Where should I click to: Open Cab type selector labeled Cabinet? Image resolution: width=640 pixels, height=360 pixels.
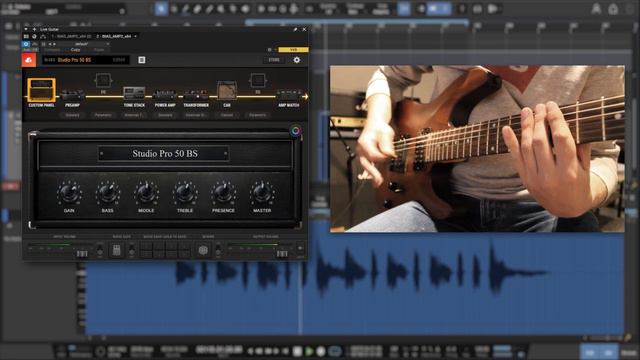[227, 115]
